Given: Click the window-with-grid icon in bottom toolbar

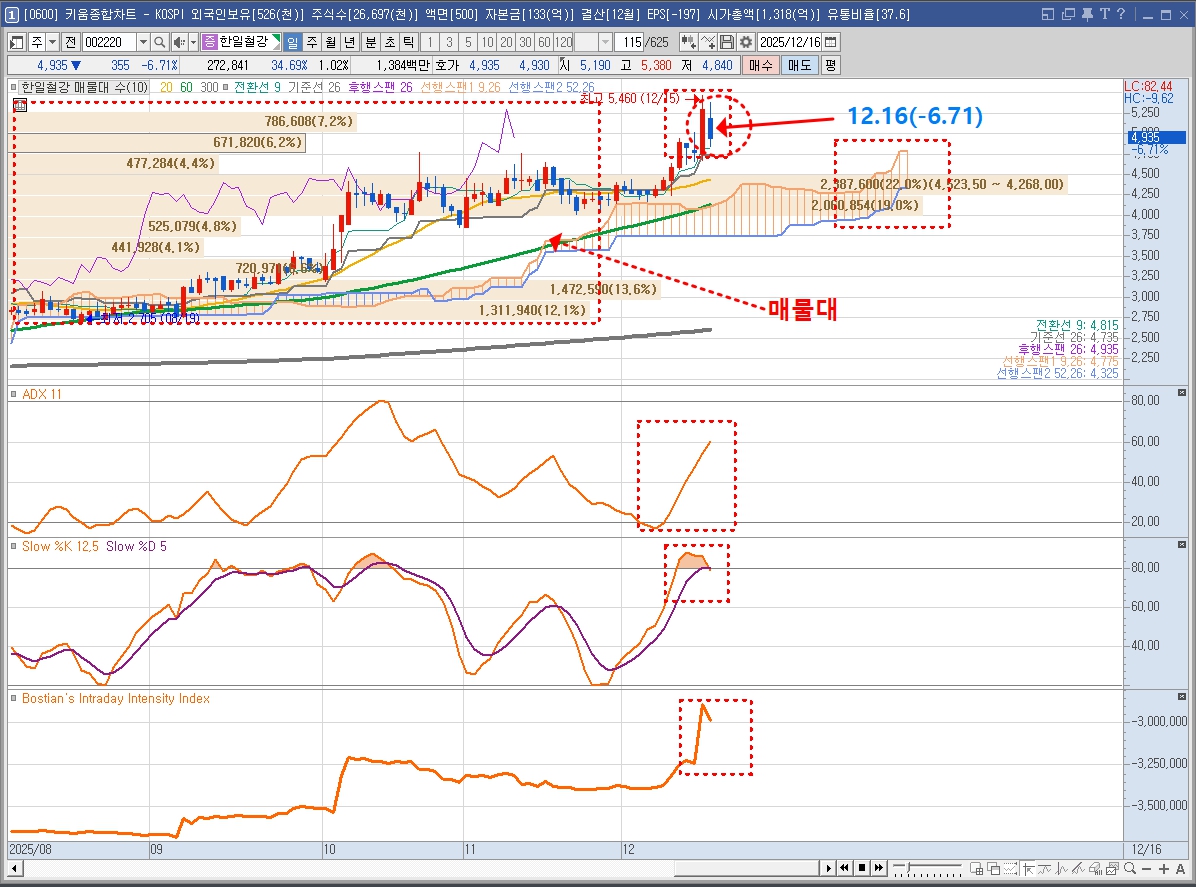Looking at the screenshot, I should [x=976, y=868].
